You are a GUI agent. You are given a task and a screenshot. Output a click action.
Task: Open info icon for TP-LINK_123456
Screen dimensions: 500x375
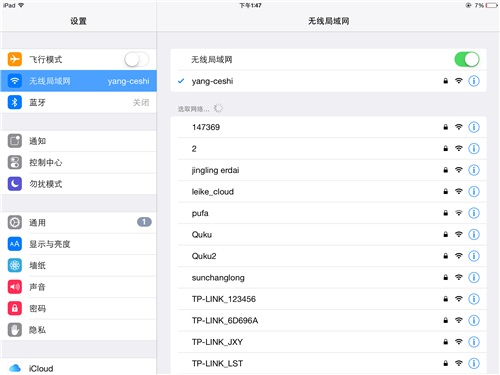point(474,299)
